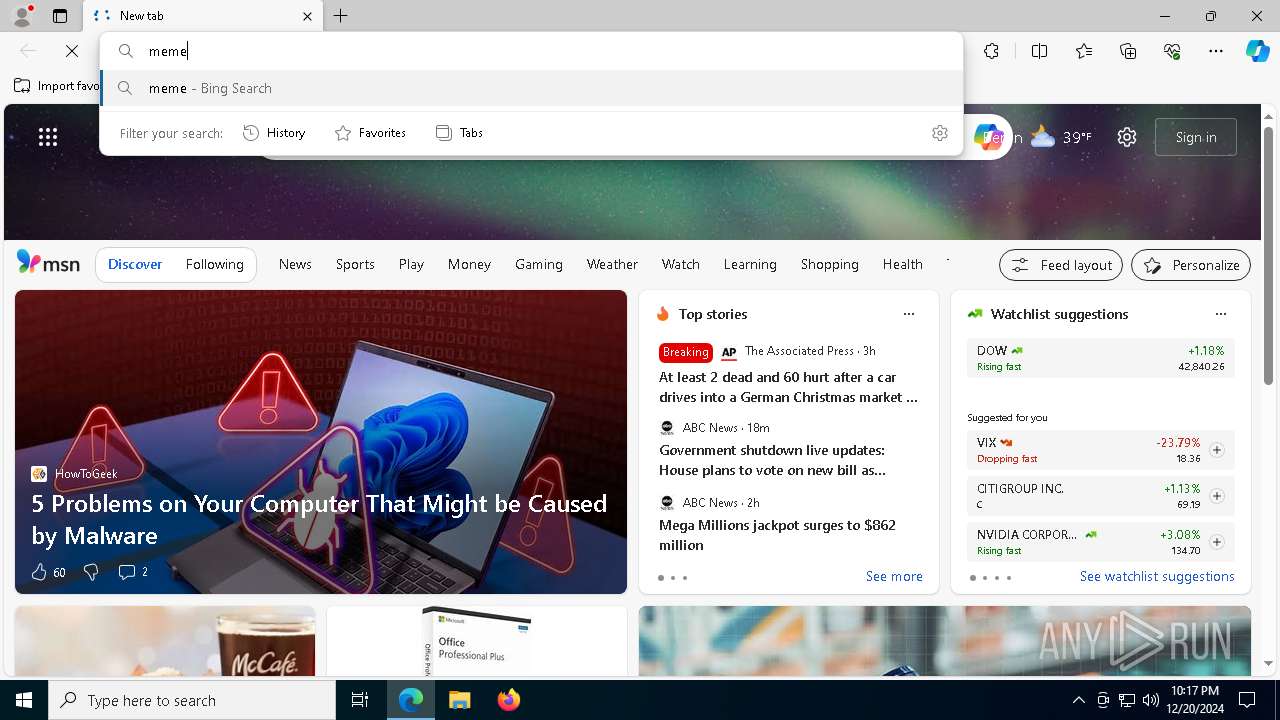Filter search by Tabs
This screenshot has width=1280, height=720.
[459, 133]
